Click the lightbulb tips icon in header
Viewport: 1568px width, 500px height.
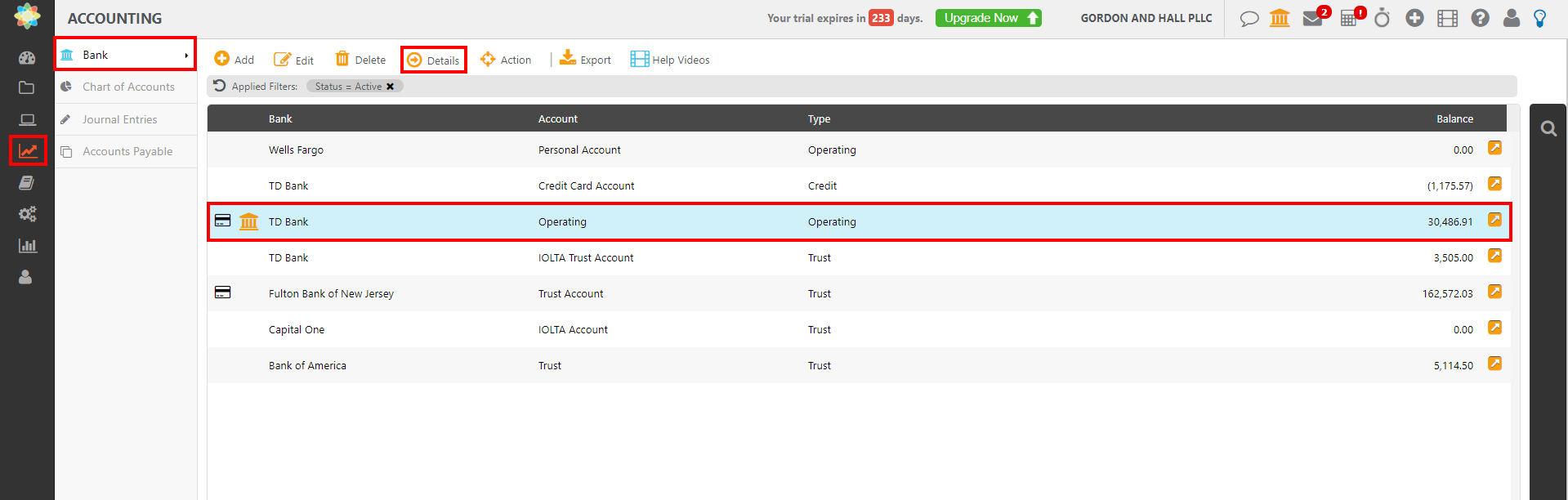click(x=1540, y=18)
